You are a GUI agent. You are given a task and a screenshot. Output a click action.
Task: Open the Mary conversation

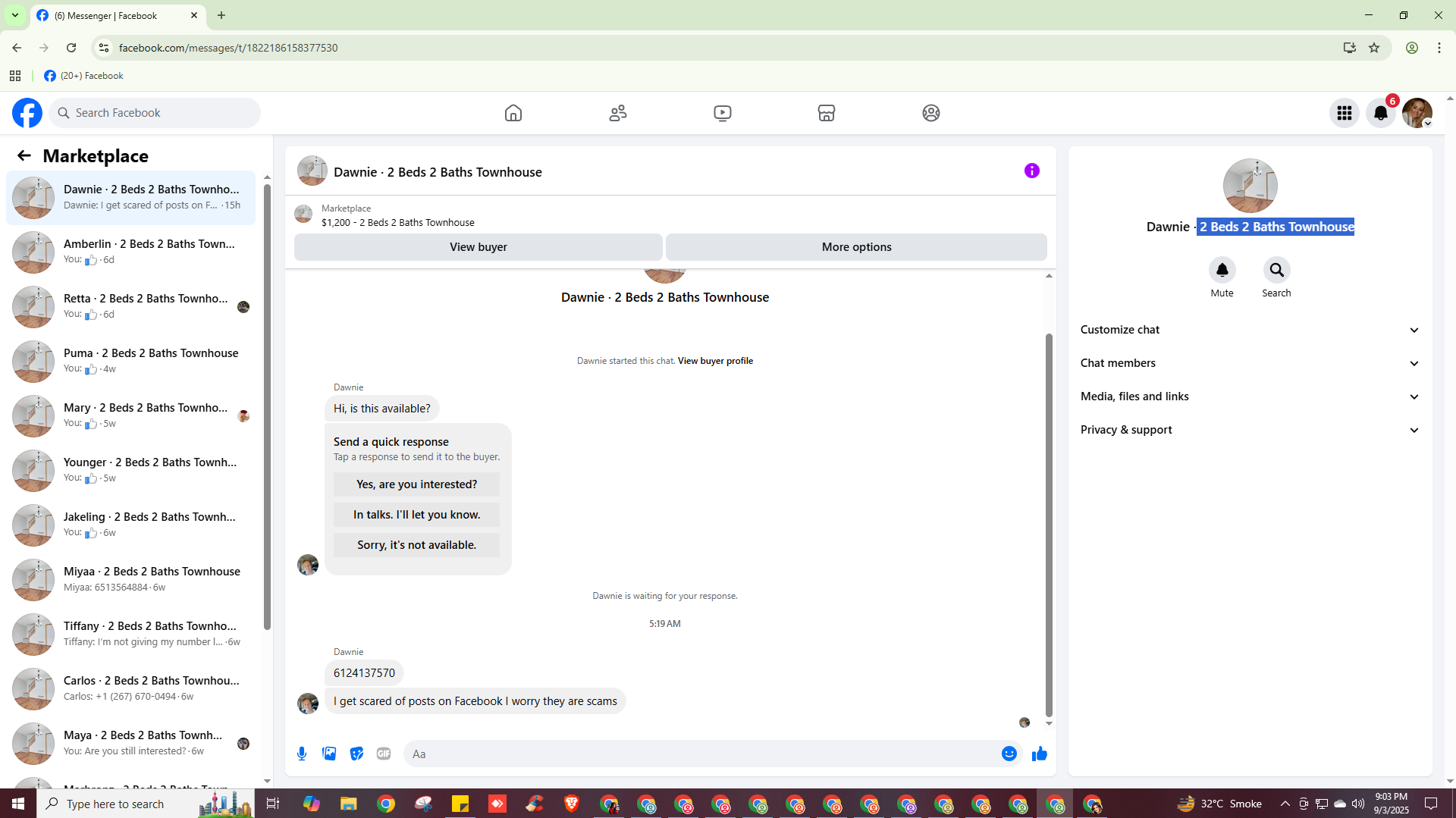[130, 416]
